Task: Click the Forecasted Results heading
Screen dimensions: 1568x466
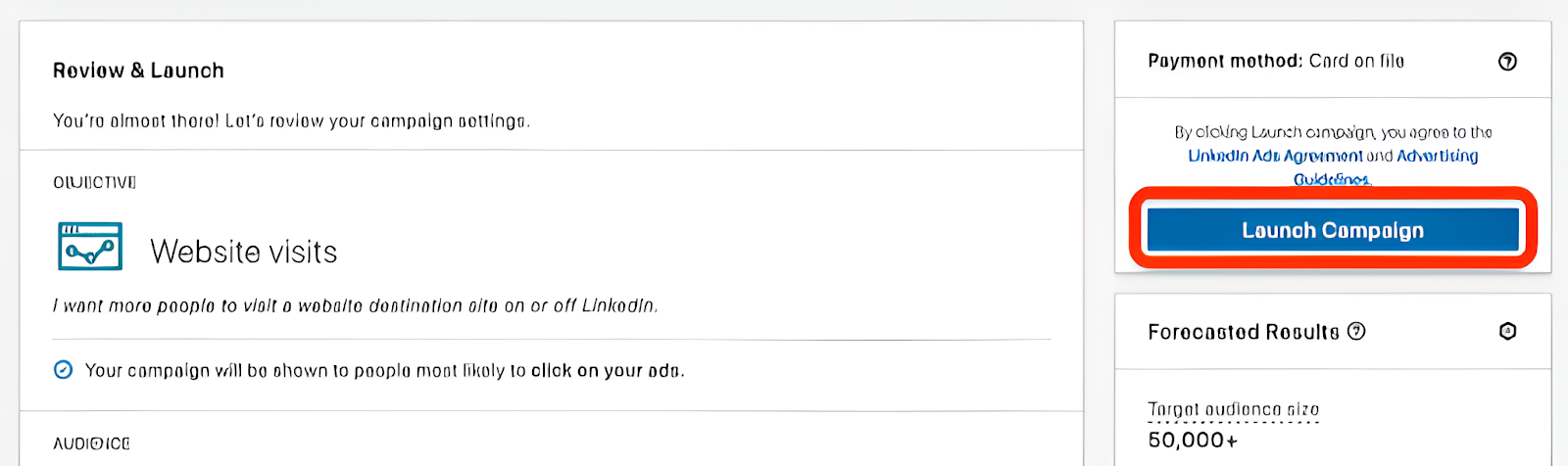Action: pyautogui.click(x=1244, y=332)
